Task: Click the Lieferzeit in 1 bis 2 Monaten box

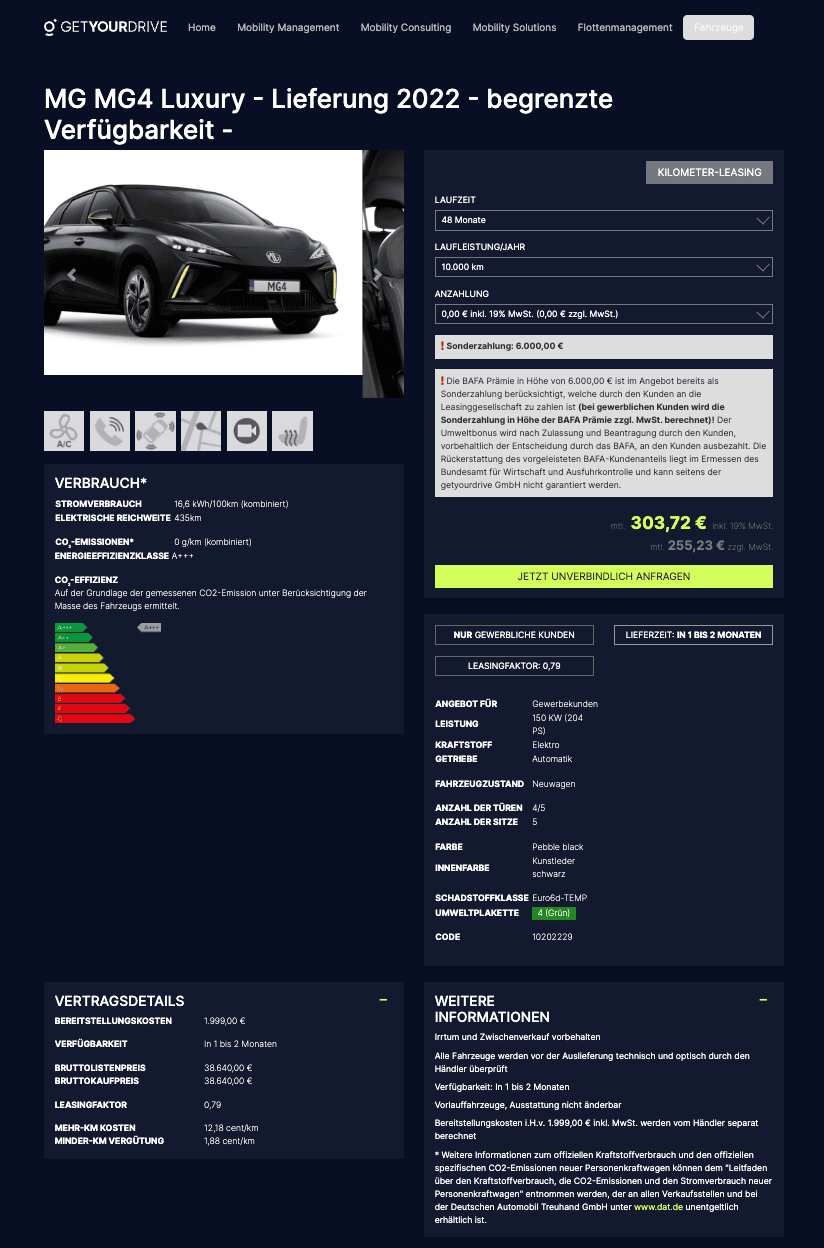Action: click(693, 635)
